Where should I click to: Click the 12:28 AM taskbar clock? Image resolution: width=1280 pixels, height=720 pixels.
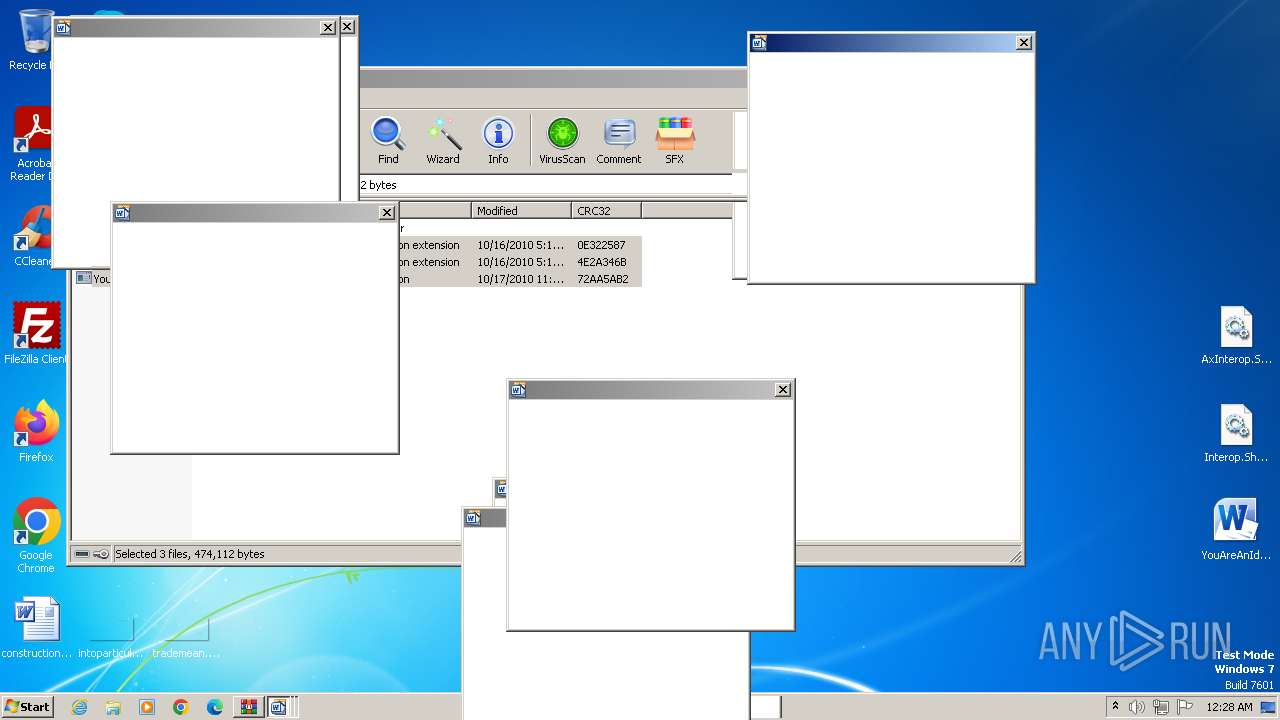tap(1230, 707)
